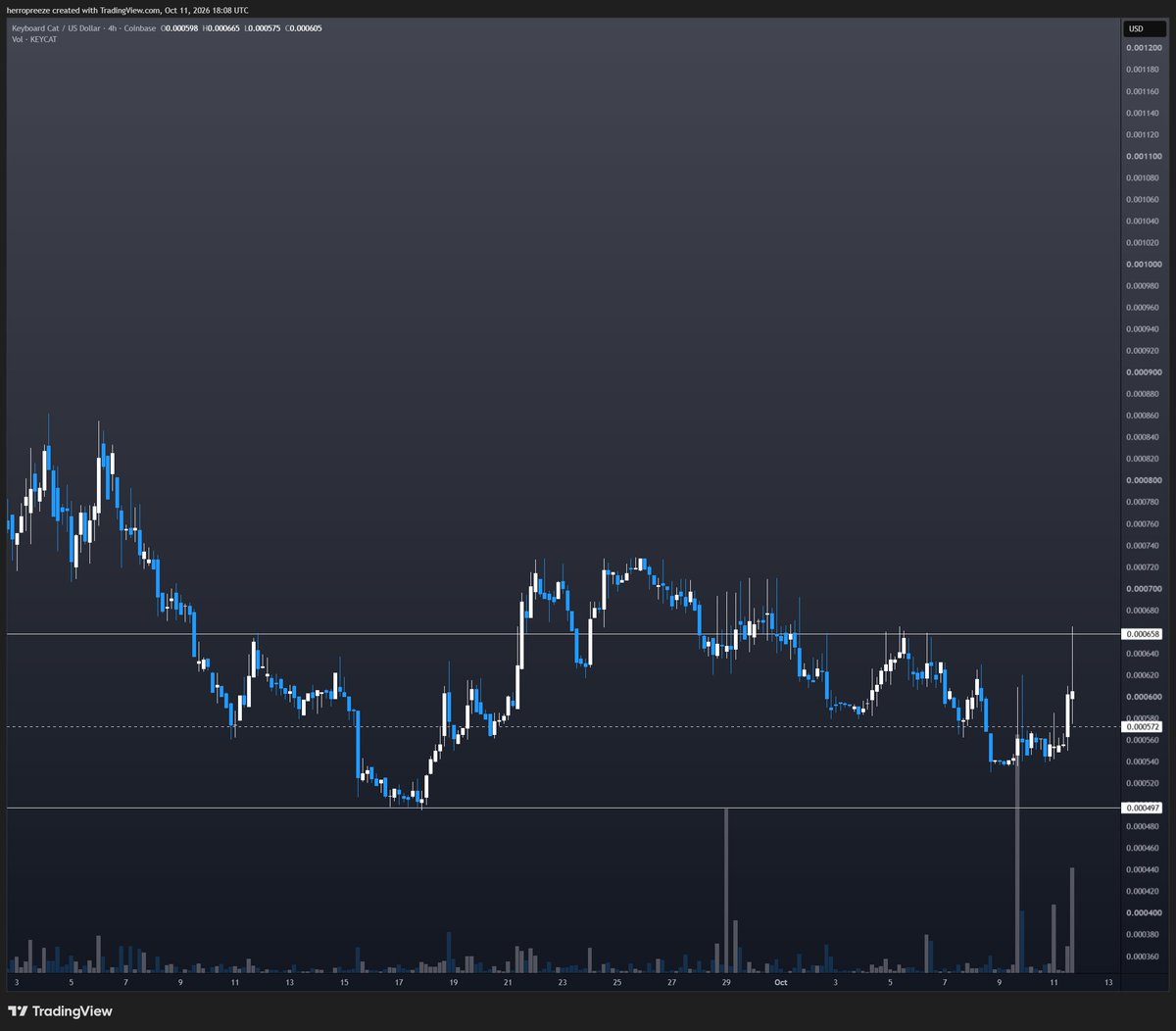
Task: Select the 0.000658 horizontal line price label
Action: pyautogui.click(x=1143, y=635)
